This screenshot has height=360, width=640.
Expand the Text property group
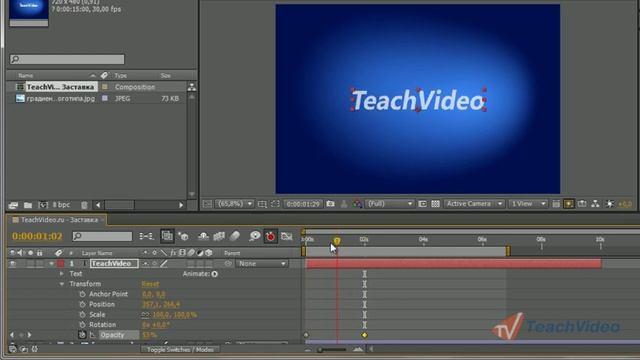[62, 274]
